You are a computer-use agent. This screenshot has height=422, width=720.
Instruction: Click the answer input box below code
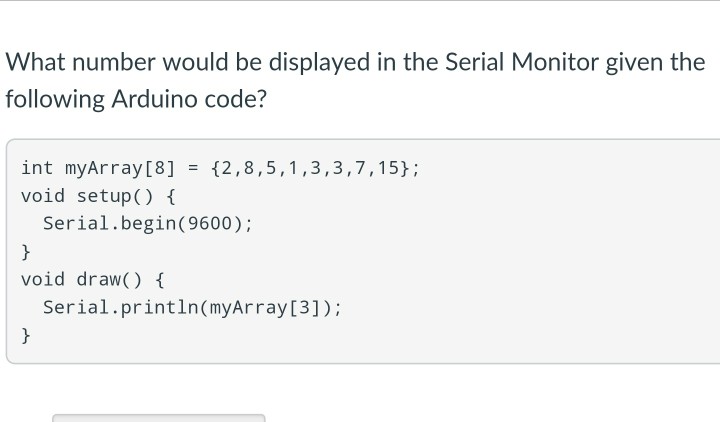159,418
